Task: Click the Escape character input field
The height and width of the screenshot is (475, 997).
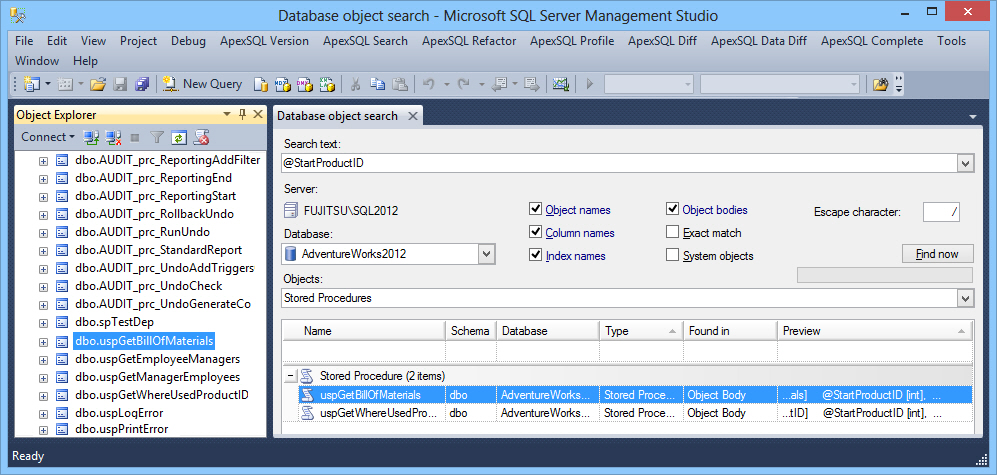Action: pos(941,212)
